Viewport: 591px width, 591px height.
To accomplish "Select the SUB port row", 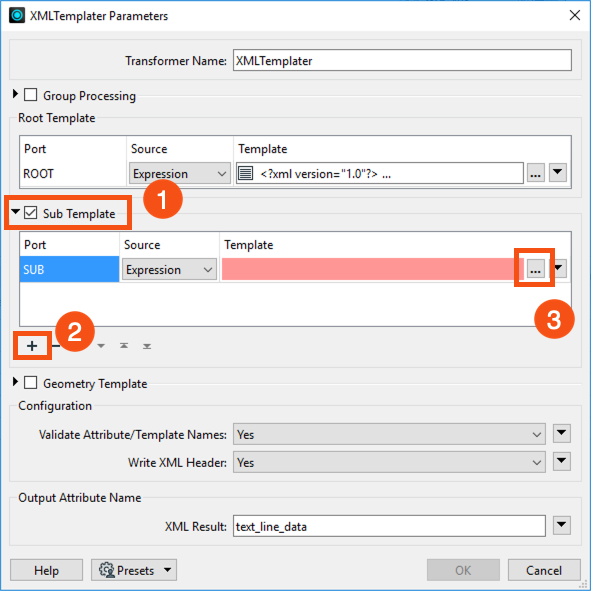I will (69, 269).
